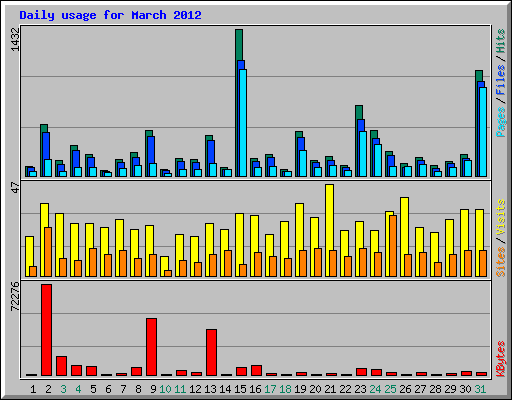Image resolution: width=512 pixels, height=400 pixels.
Task: Click the Hits legend label
Action: pos(501,41)
